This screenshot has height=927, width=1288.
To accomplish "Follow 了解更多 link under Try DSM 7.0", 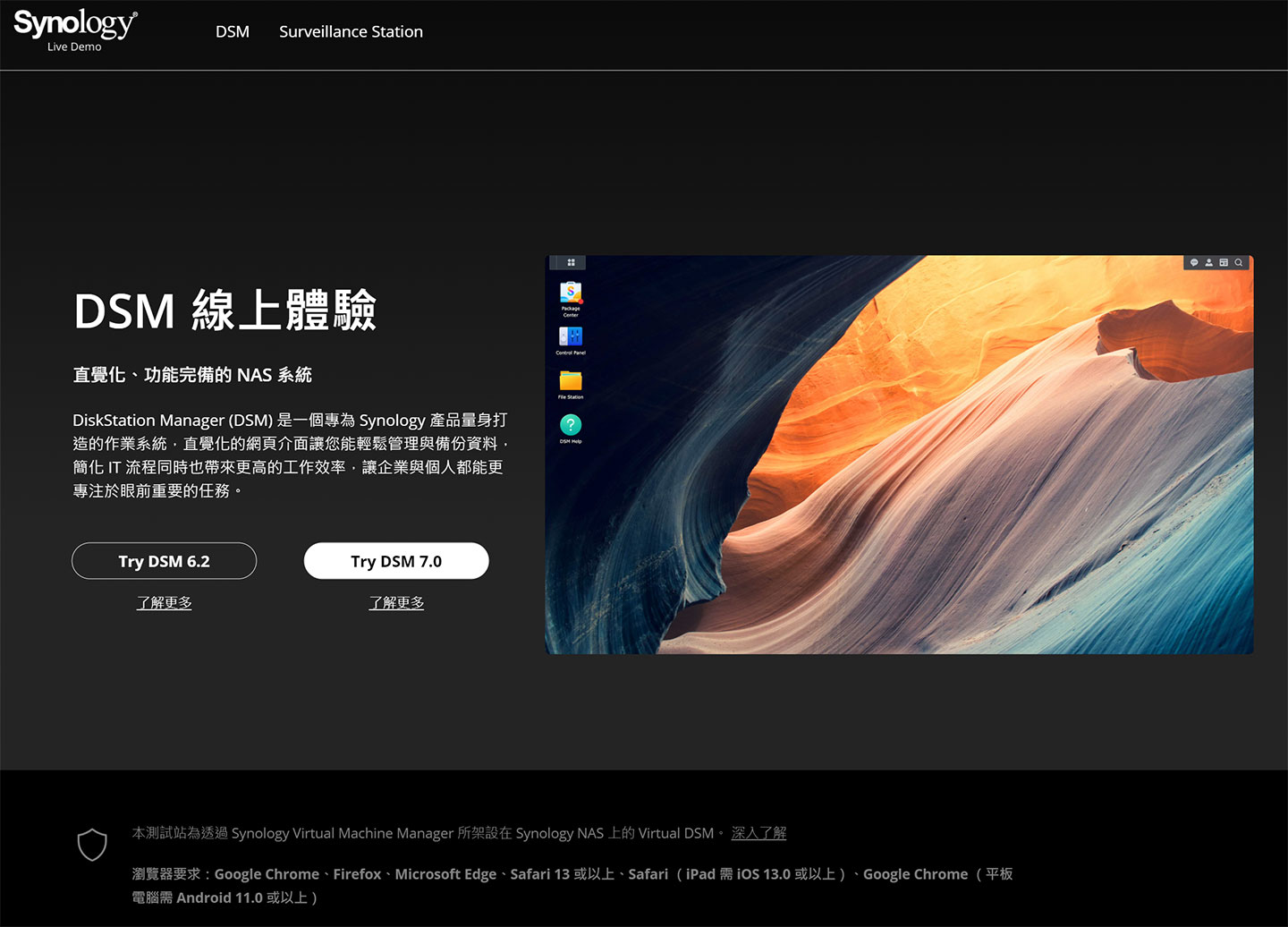I will (x=396, y=603).
